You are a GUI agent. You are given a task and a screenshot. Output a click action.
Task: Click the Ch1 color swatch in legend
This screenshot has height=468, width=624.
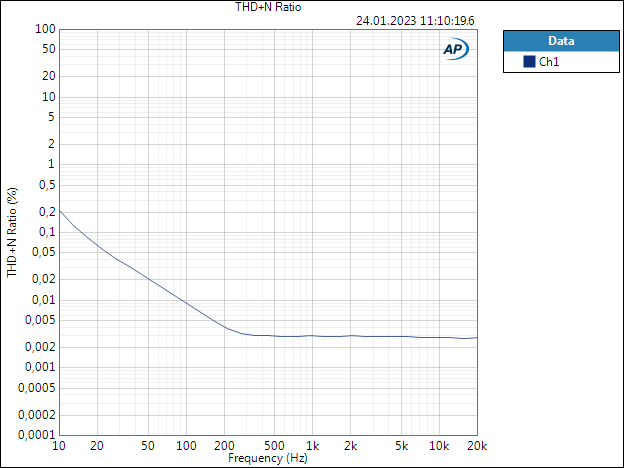click(x=529, y=62)
